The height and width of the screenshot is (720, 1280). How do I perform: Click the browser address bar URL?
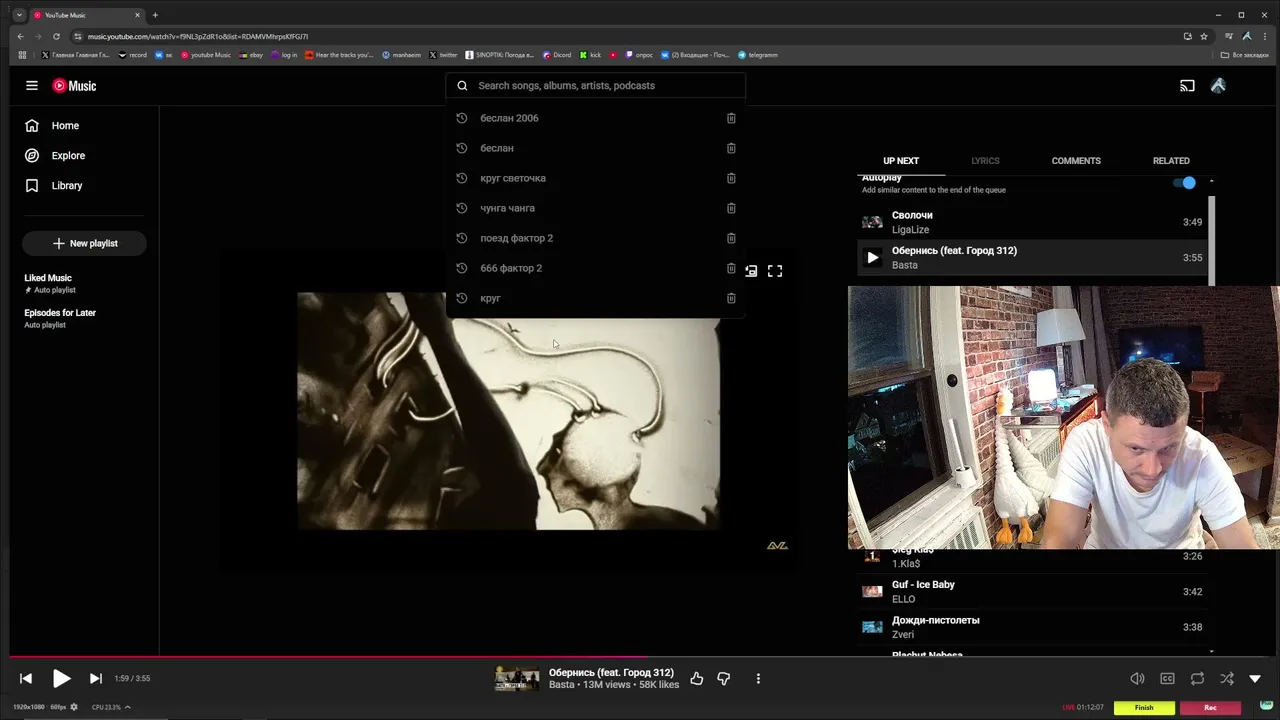[x=198, y=37]
